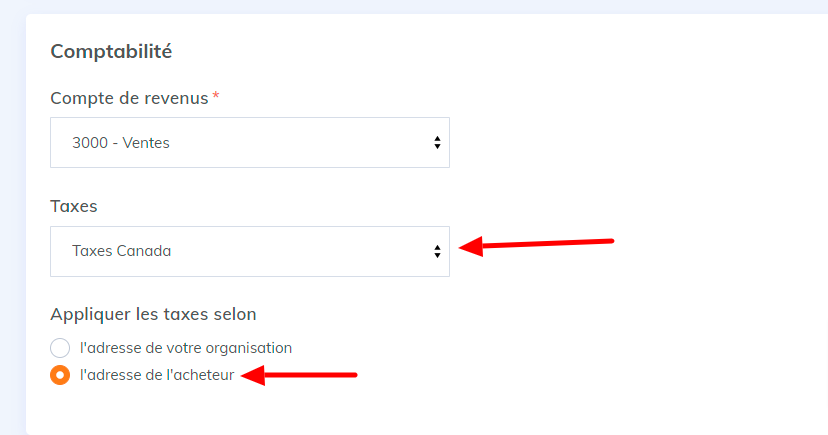Viewport: 828px width, 435px height.
Task: Click the "l'adresse de votre organisation" label text
Action: tap(185, 348)
